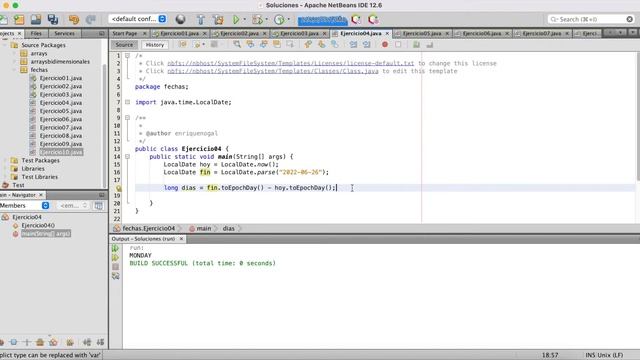
Task: Open the Members view dropdown in Navigator
Action: pos(24,205)
